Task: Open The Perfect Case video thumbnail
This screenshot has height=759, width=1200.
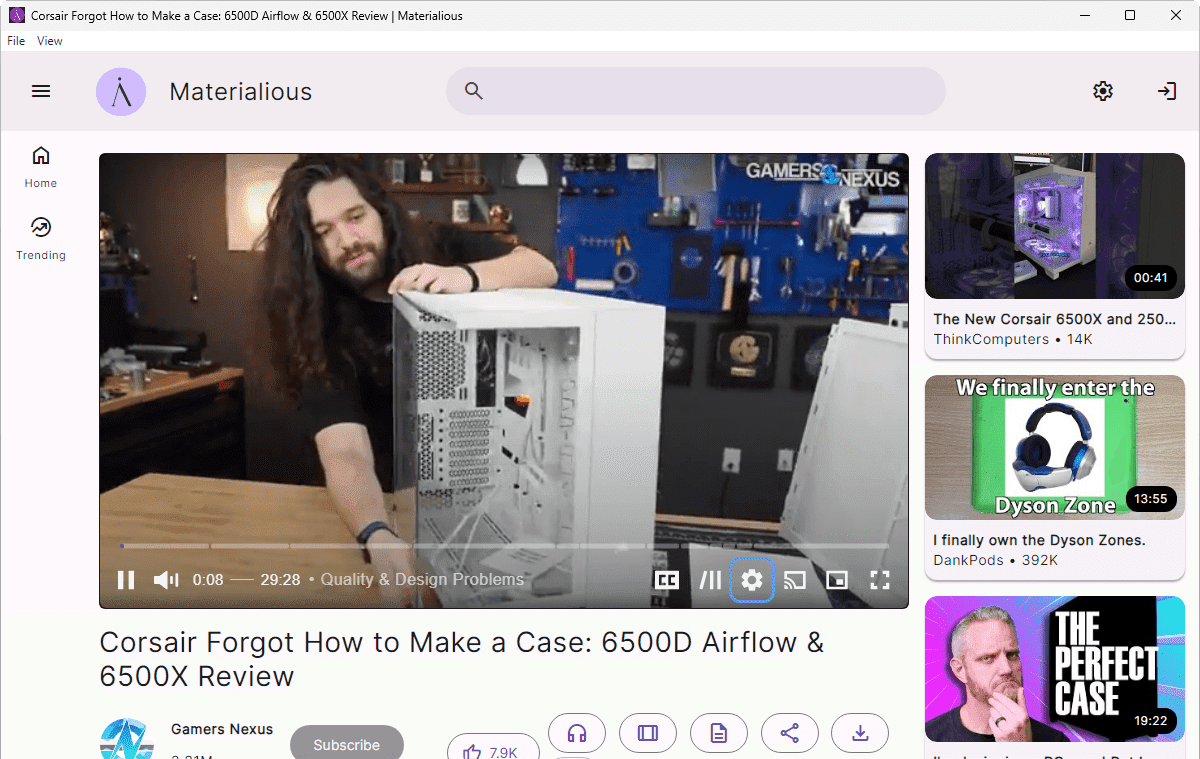Action: click(x=1055, y=669)
